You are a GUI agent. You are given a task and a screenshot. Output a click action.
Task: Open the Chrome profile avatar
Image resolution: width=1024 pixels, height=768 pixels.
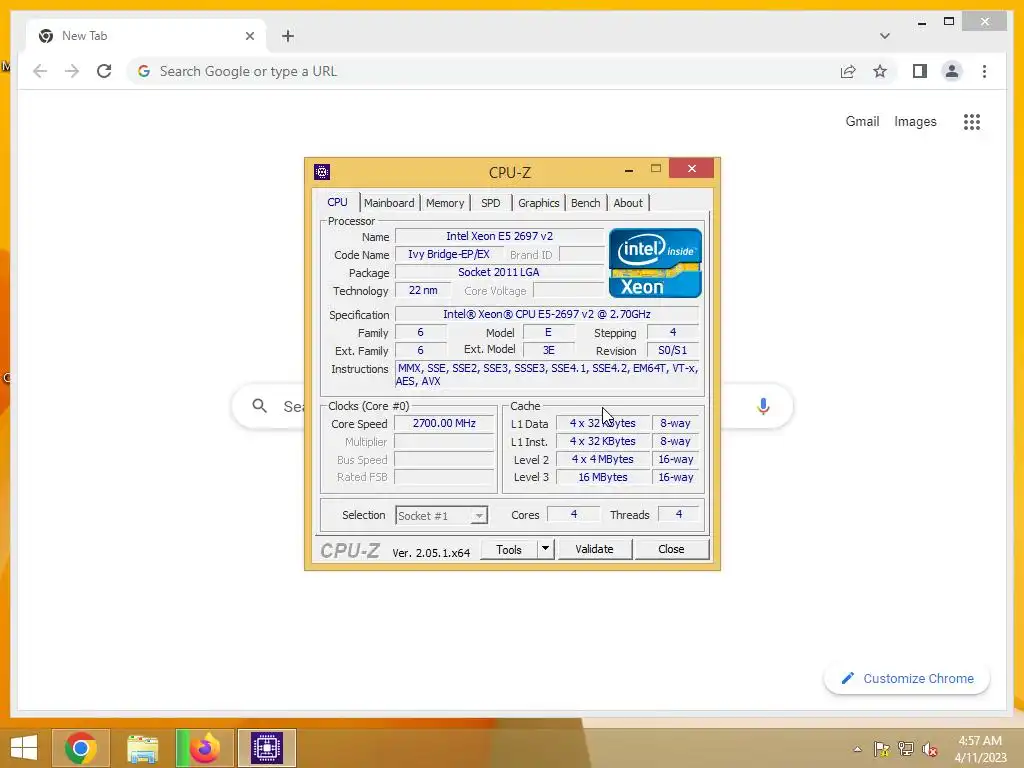click(952, 71)
